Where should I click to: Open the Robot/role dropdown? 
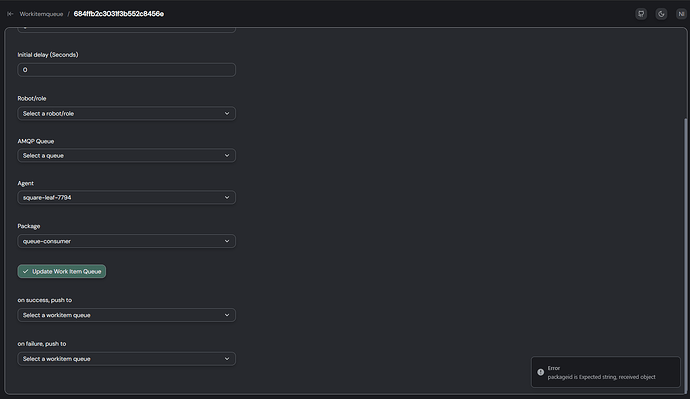[x=127, y=113]
